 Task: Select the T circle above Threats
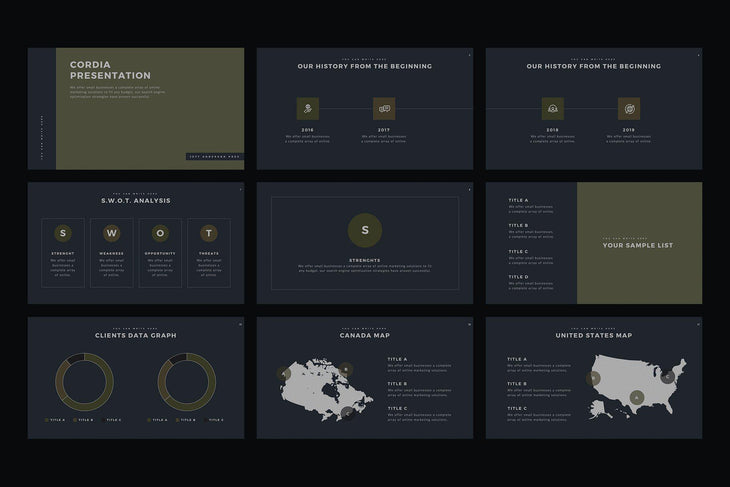(x=208, y=233)
